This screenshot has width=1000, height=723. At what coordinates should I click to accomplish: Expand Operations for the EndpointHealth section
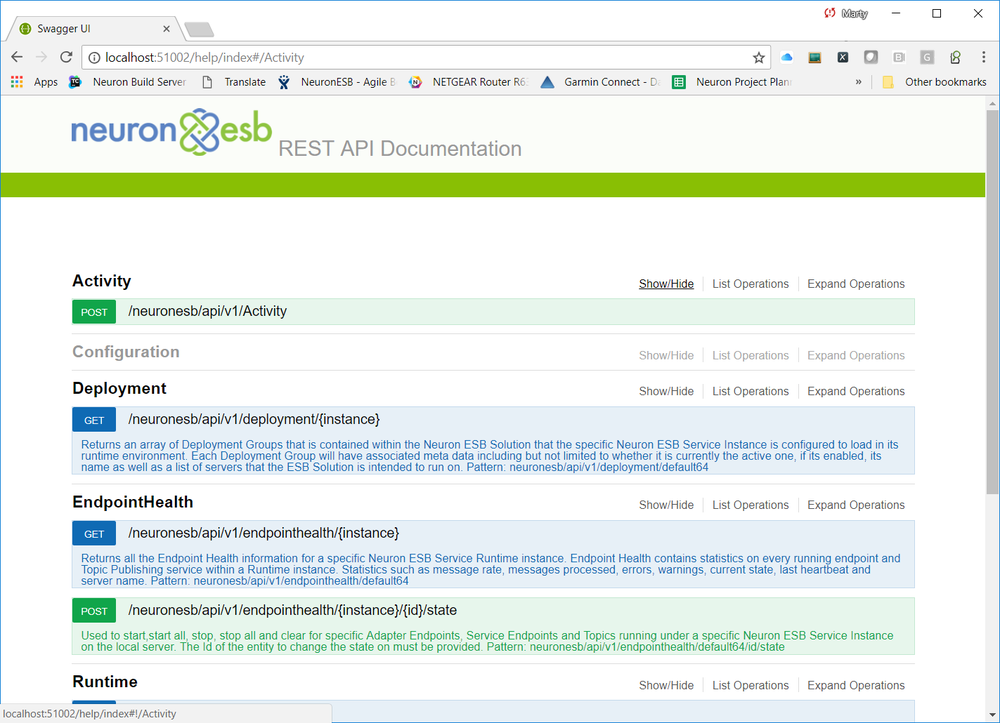(856, 505)
